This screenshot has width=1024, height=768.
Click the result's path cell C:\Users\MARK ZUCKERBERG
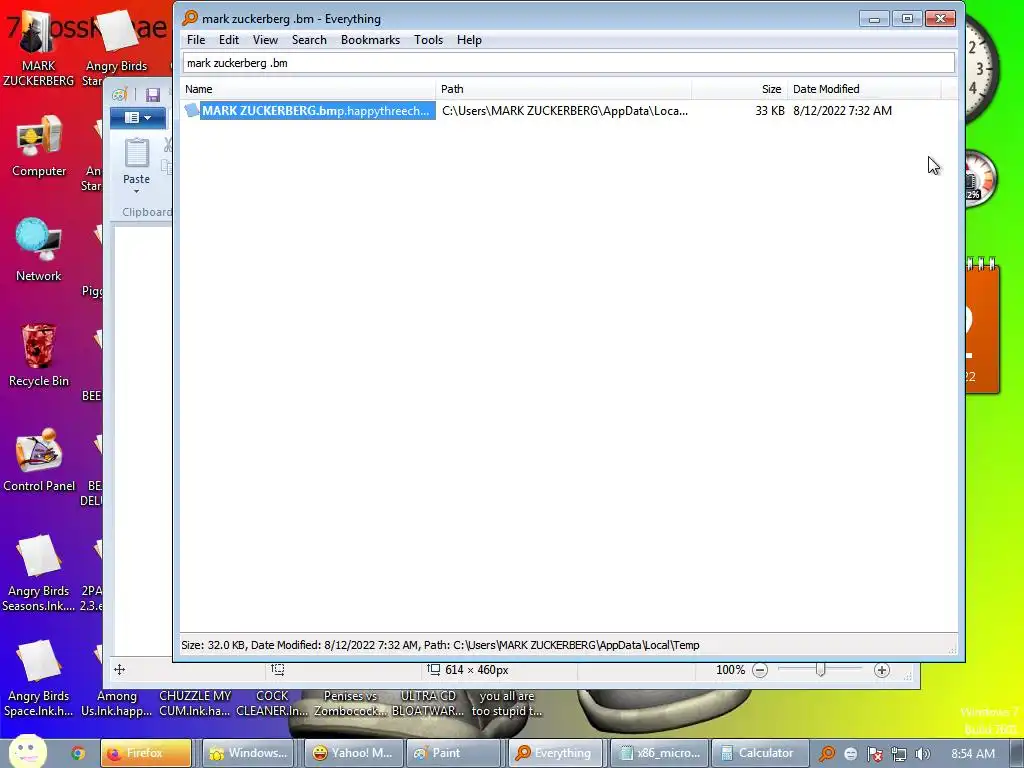(x=564, y=111)
